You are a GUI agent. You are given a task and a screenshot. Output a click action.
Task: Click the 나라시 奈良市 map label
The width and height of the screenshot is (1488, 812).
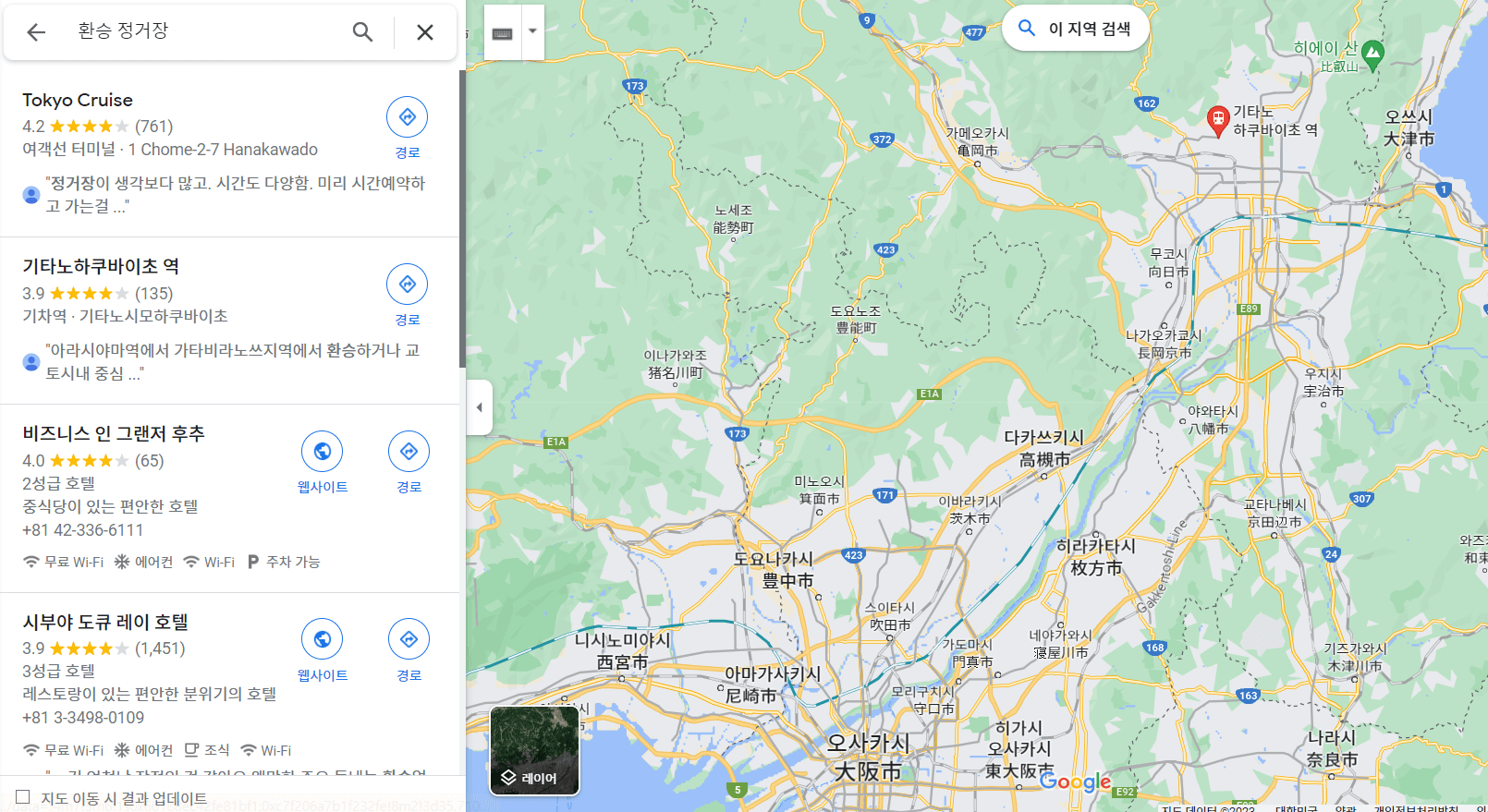click(1332, 749)
